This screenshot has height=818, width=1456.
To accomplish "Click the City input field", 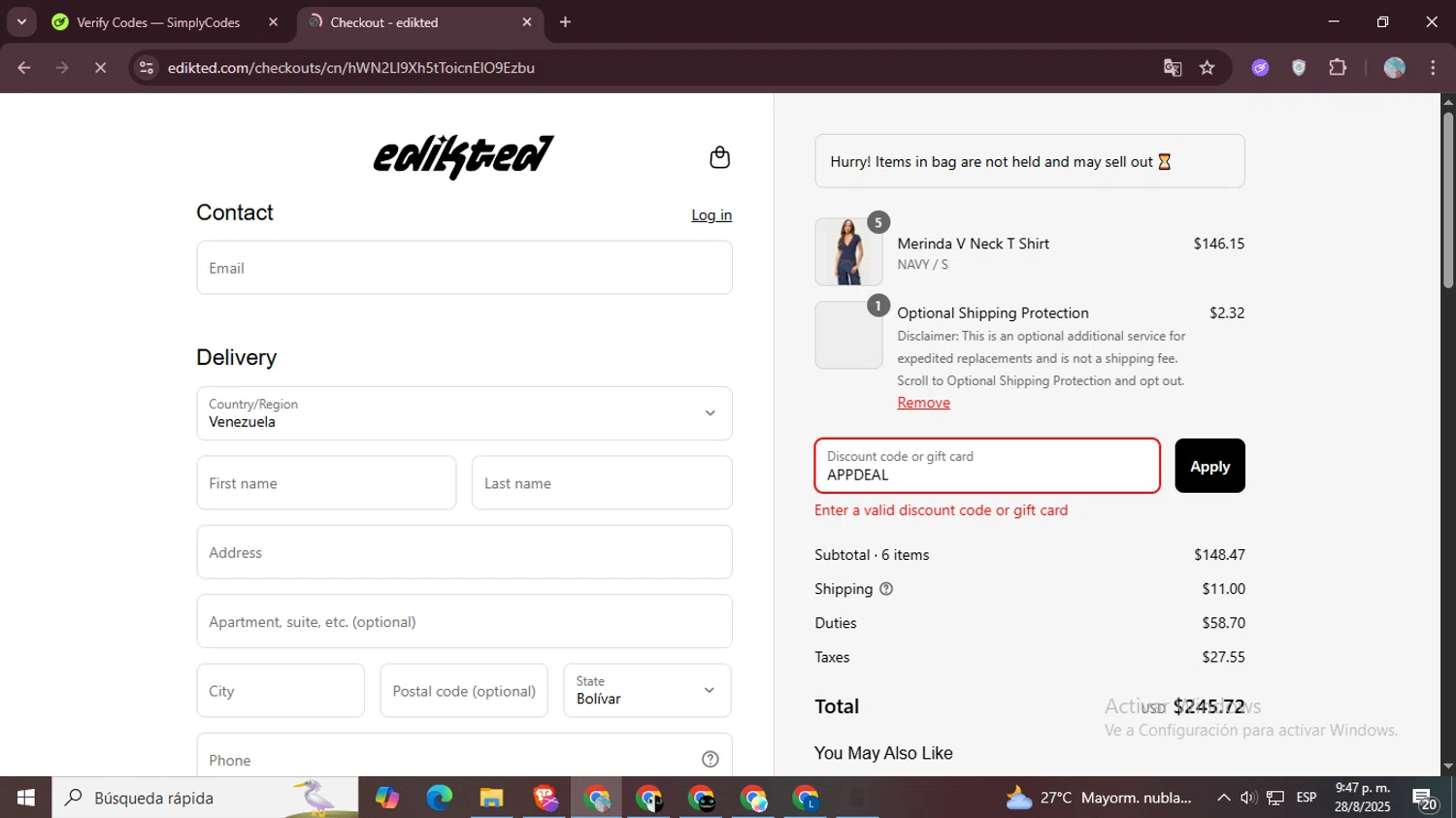I will coord(281,691).
